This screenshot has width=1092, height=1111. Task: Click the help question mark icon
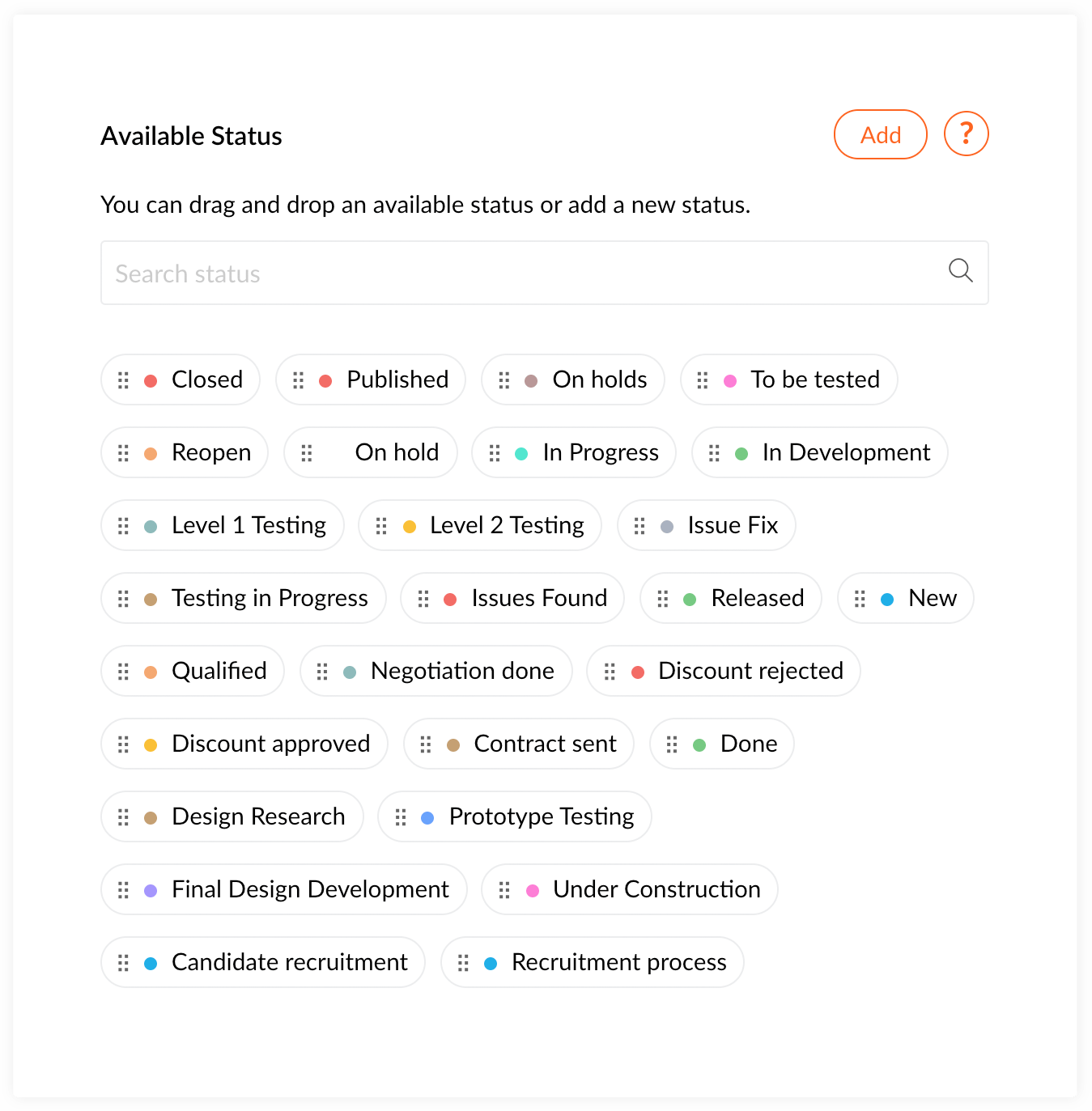tap(966, 134)
